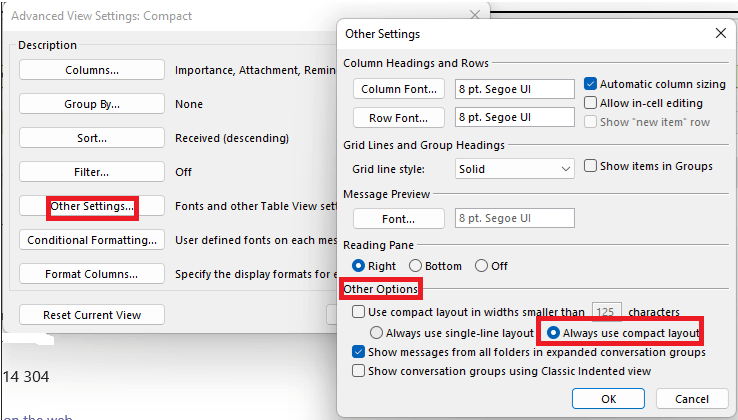The image size is (738, 420).
Task: Click the 'None' Group By description
Action: (x=189, y=104)
